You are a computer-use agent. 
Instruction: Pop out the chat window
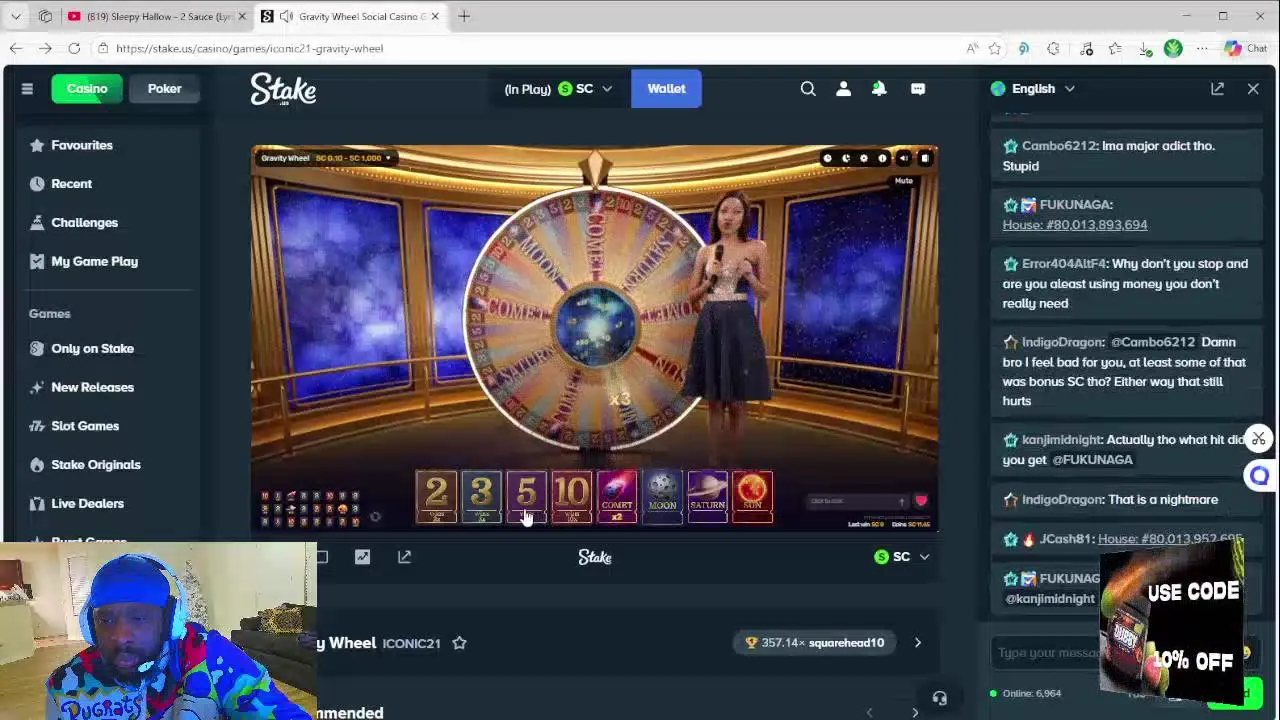click(1217, 89)
